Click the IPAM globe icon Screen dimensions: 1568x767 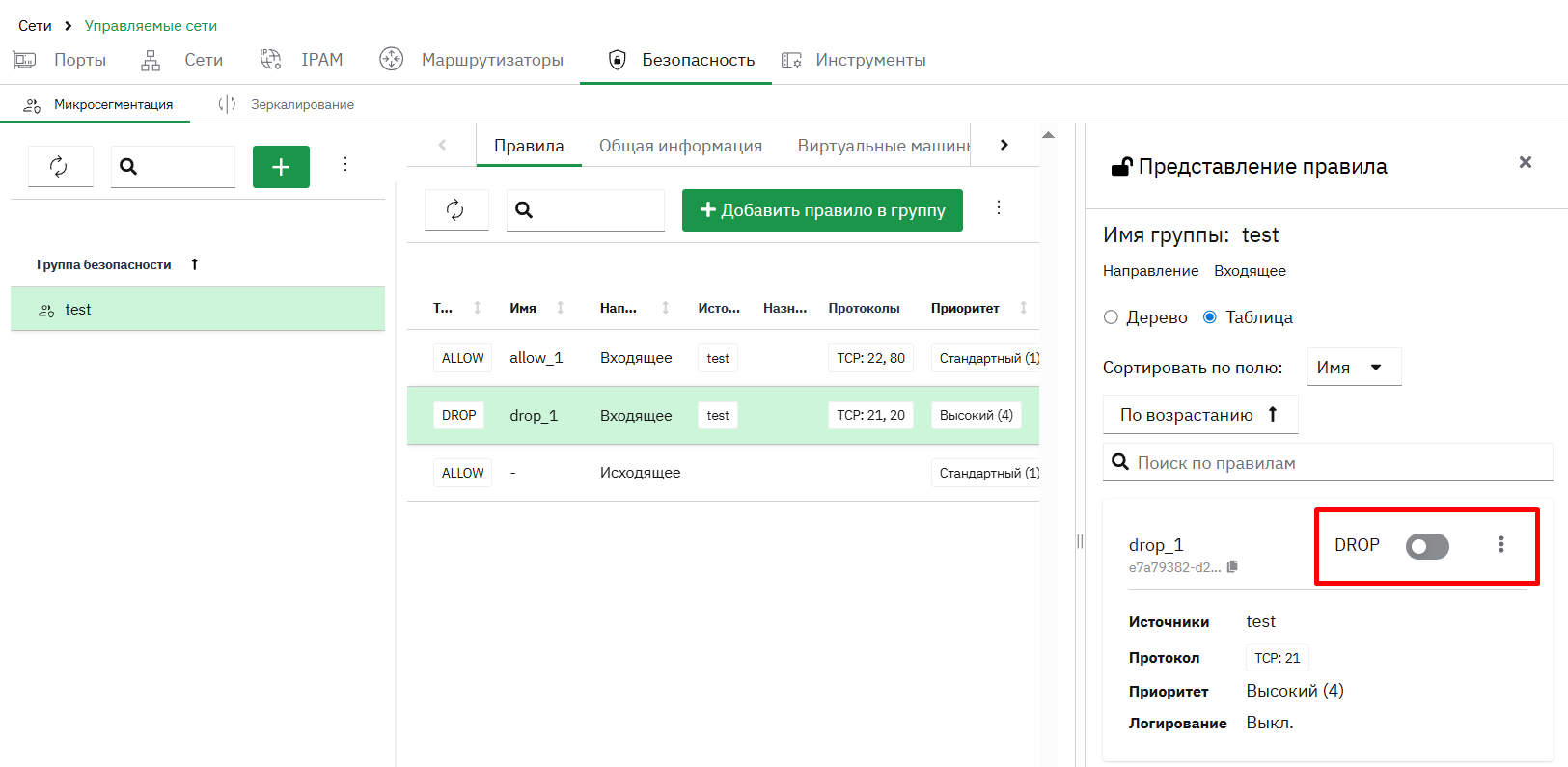pyautogui.click(x=270, y=60)
